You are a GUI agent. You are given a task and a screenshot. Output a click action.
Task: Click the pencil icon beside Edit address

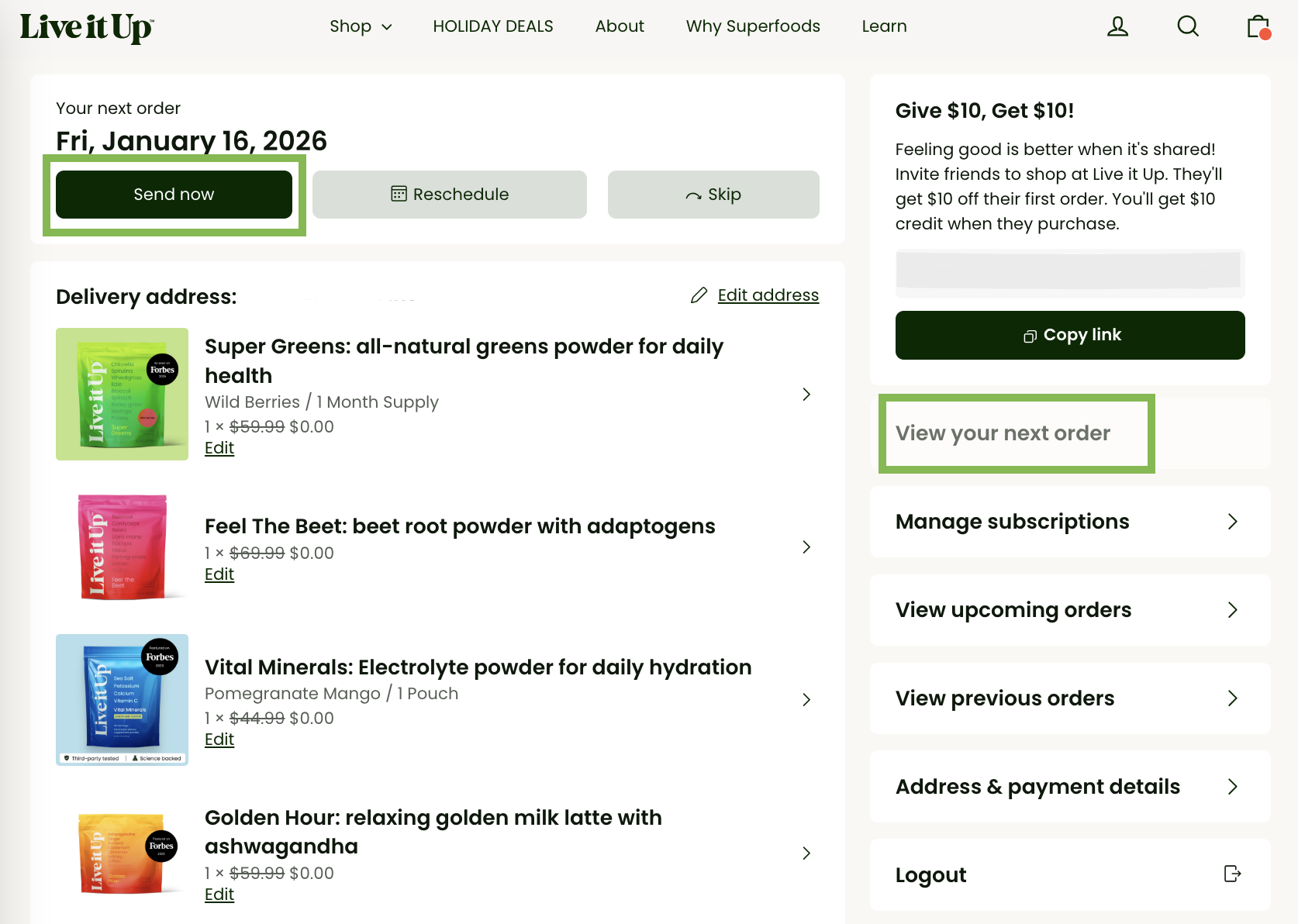click(x=699, y=295)
